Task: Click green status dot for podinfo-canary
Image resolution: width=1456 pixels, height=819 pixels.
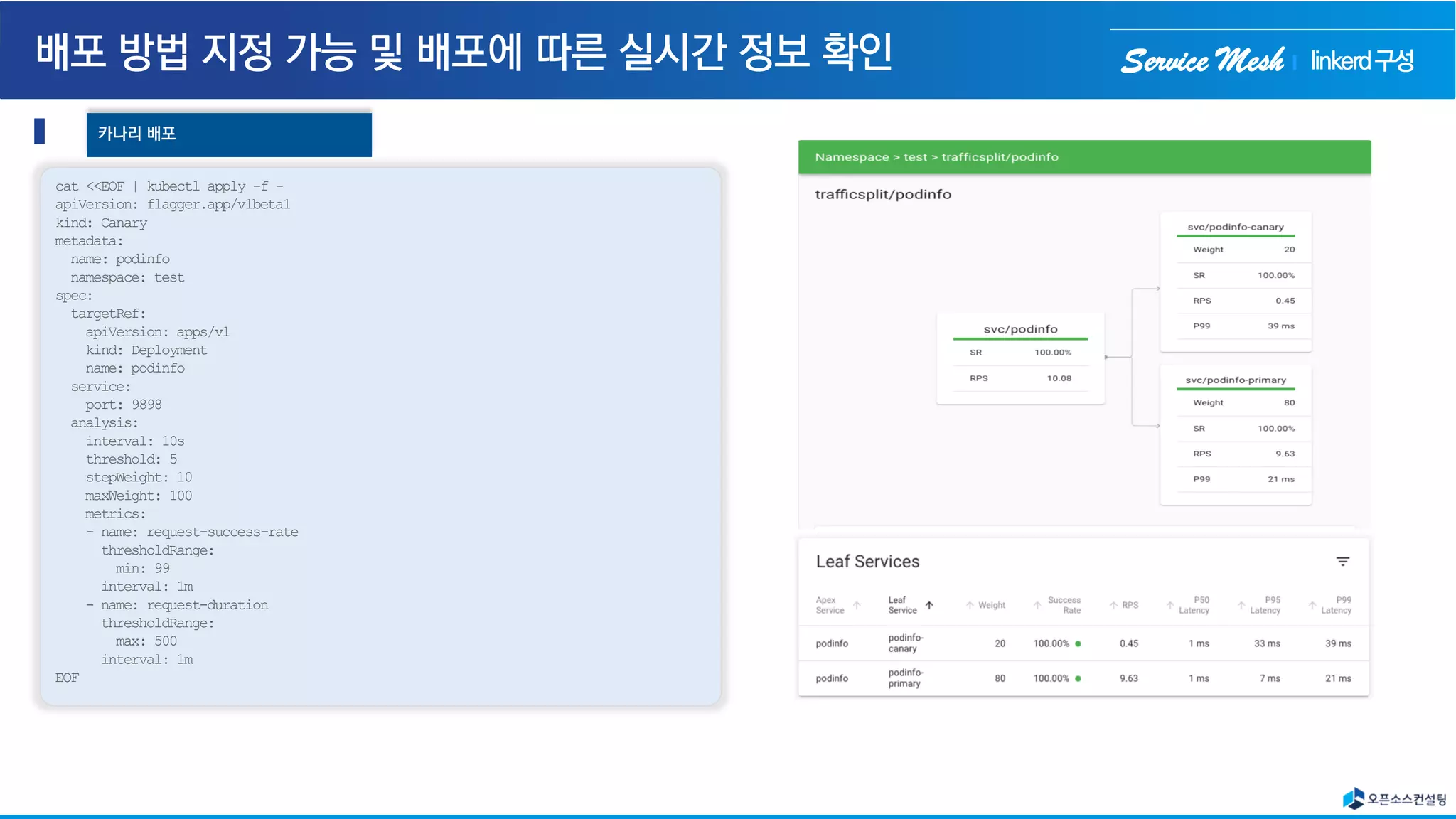Action: [1078, 643]
